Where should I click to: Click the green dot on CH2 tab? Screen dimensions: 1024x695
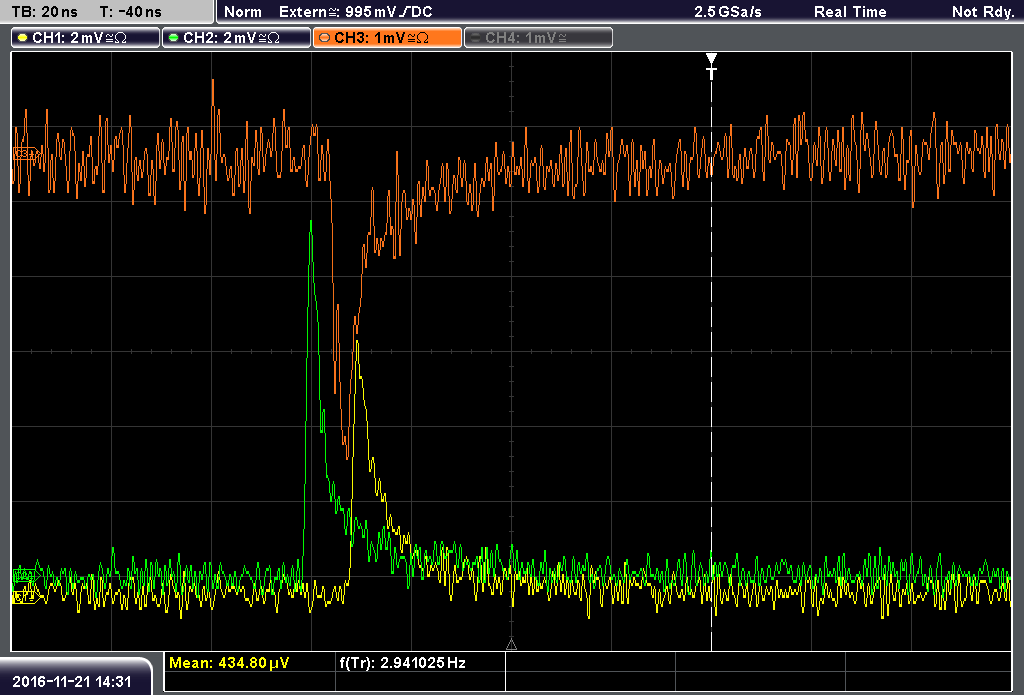coord(174,38)
